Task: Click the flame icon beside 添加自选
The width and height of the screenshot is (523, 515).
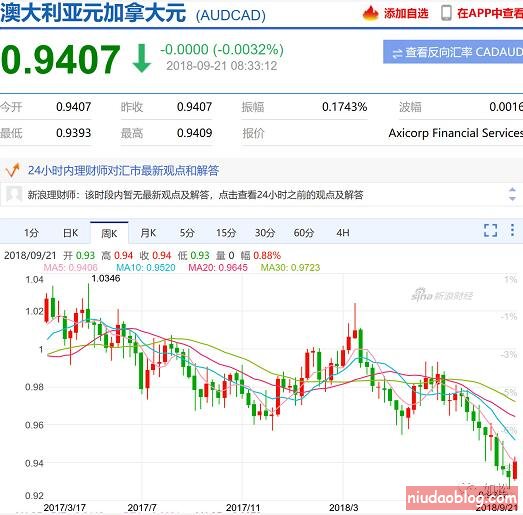Action: click(371, 13)
